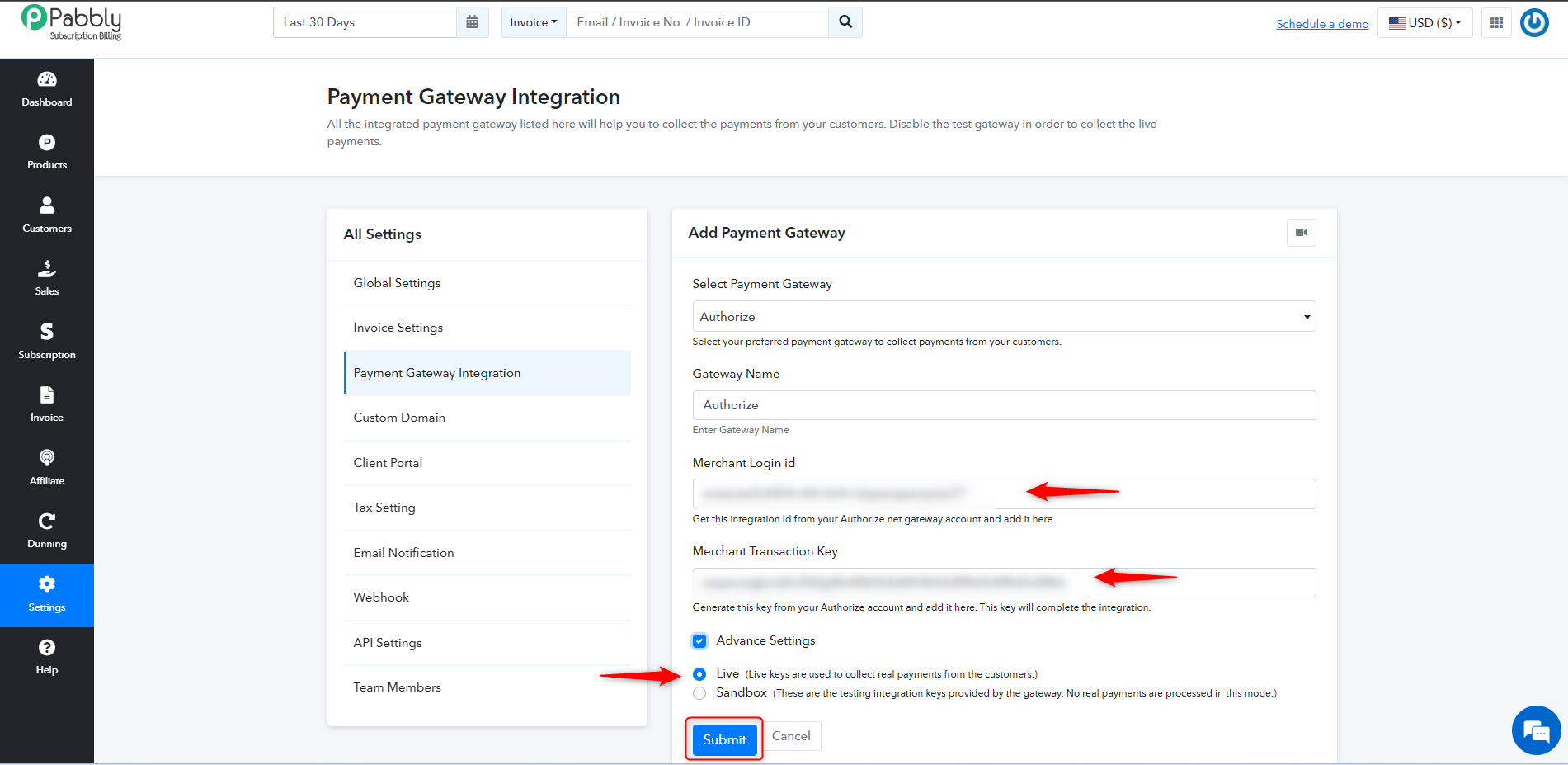Open Custom Domain settings

[x=487, y=418]
